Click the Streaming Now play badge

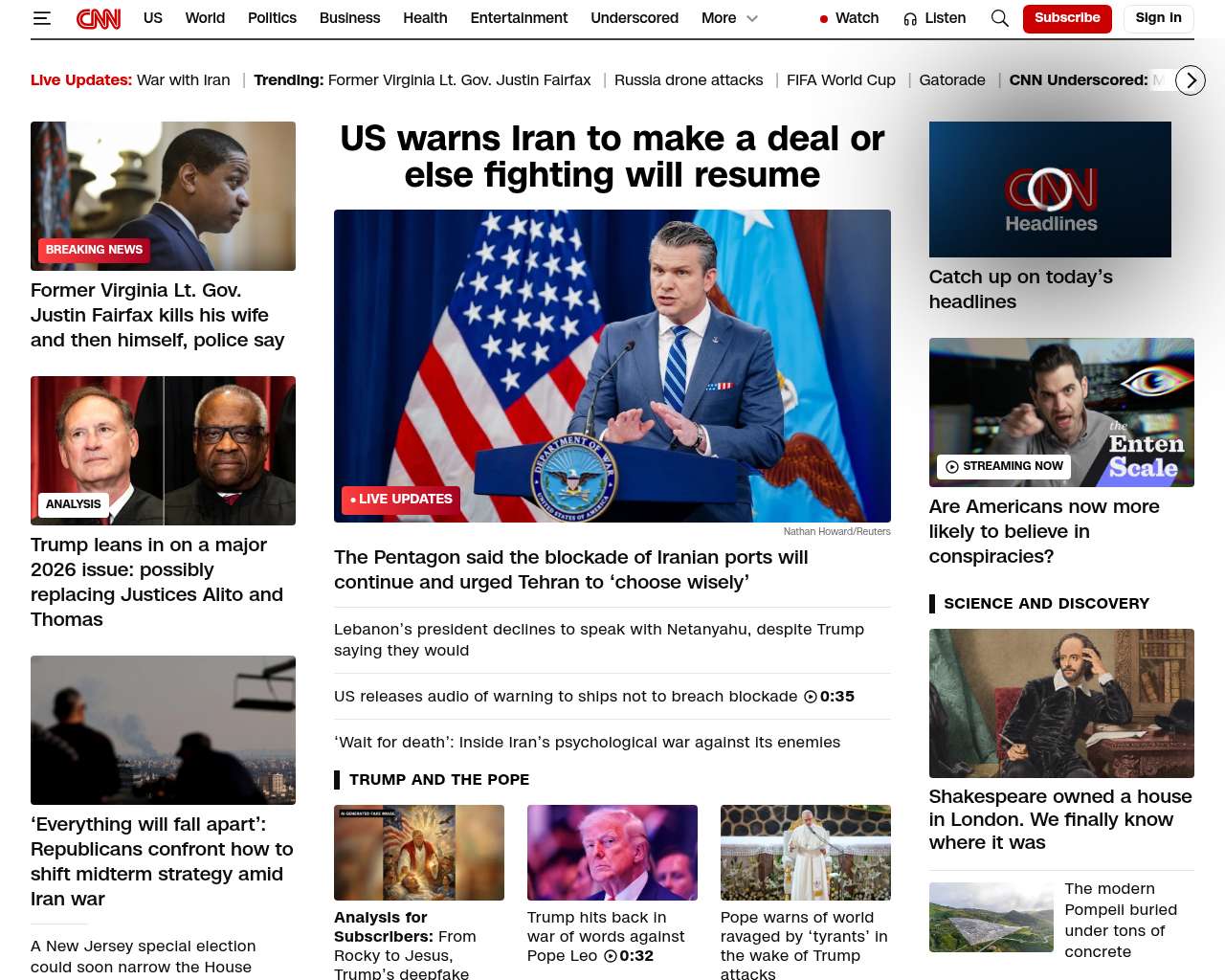(x=1004, y=466)
